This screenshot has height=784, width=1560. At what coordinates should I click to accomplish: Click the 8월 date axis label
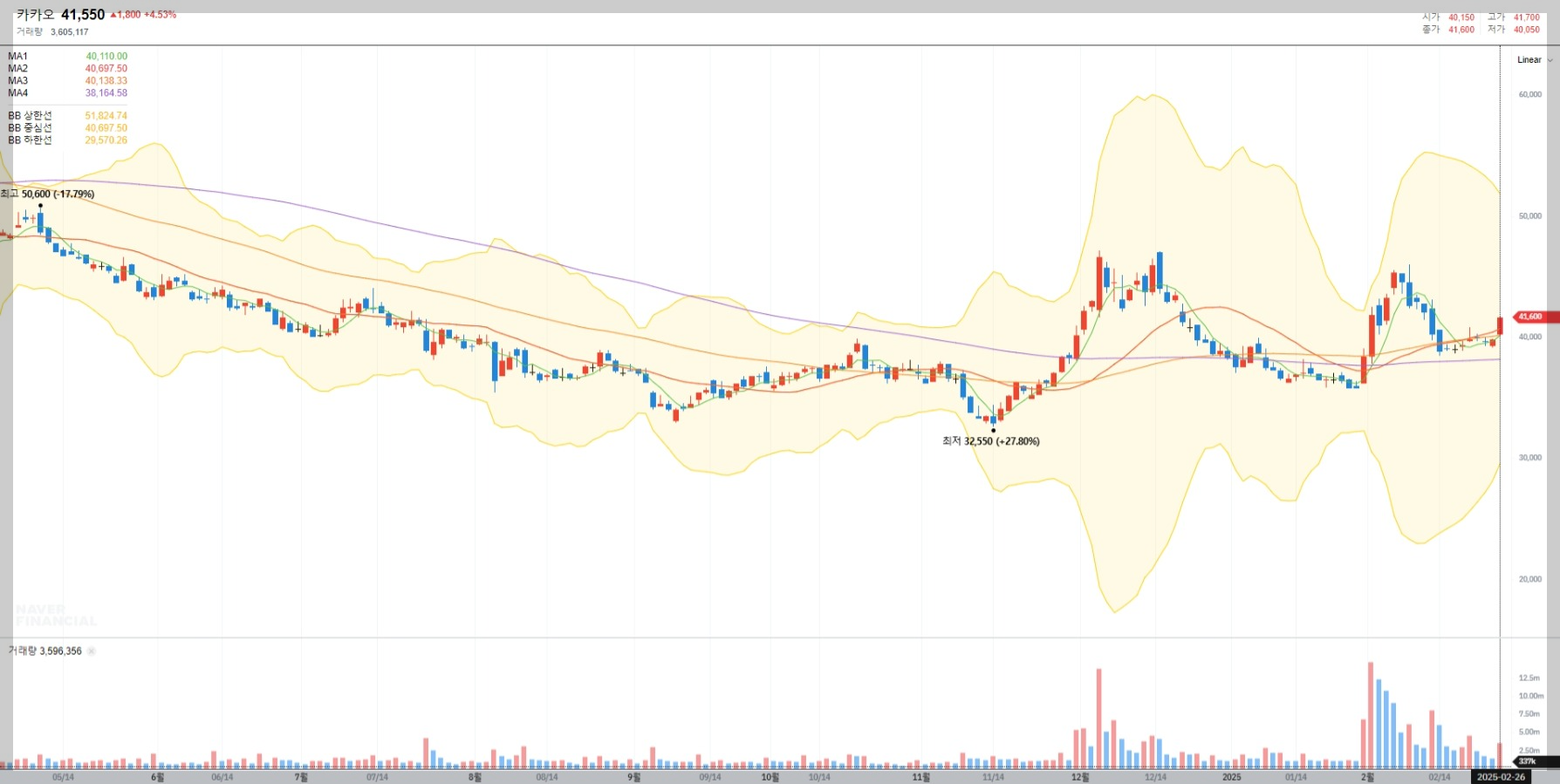point(475,777)
